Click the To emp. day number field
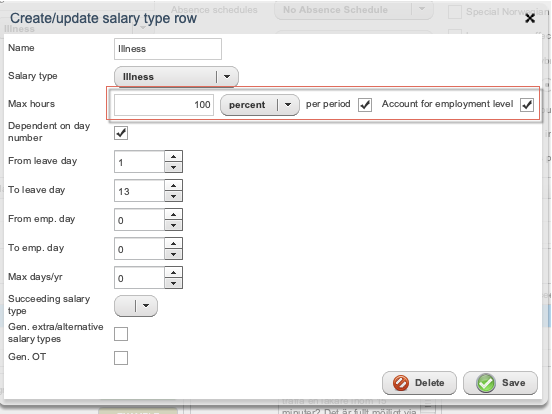The width and height of the screenshot is (552, 414). click(x=139, y=249)
